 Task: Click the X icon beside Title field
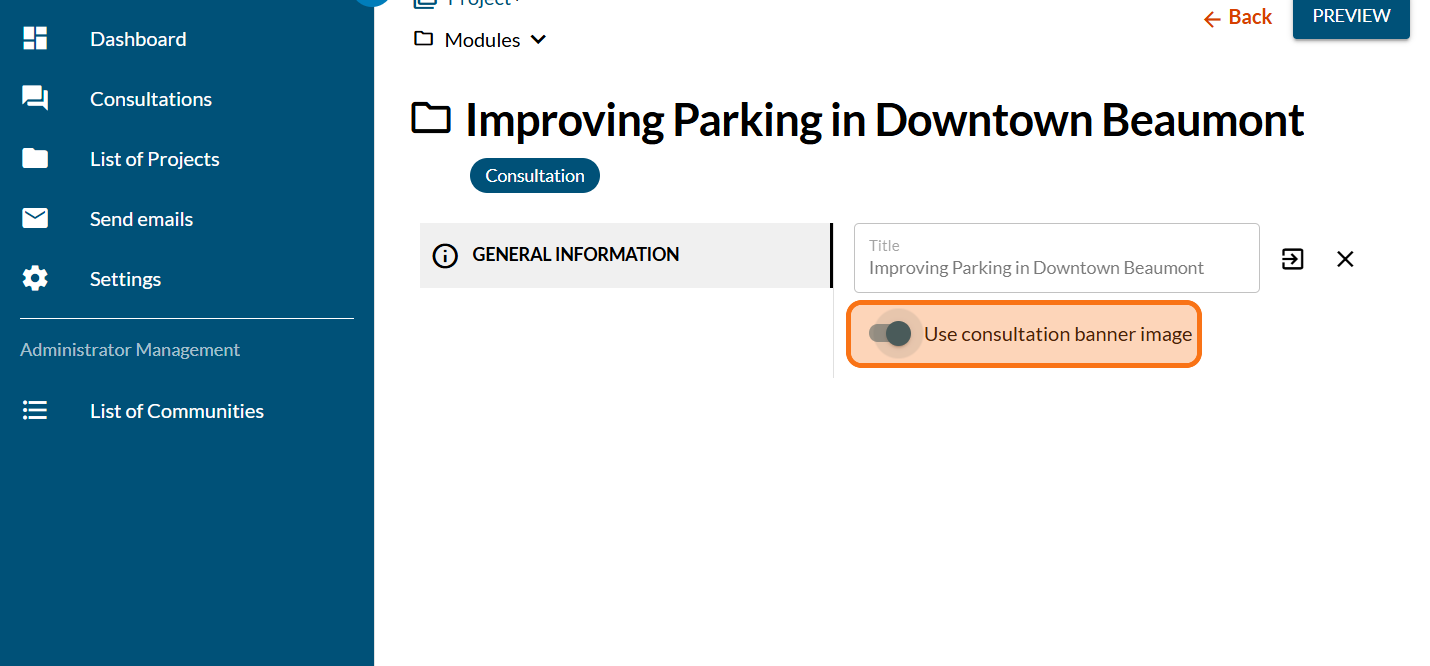click(1345, 259)
